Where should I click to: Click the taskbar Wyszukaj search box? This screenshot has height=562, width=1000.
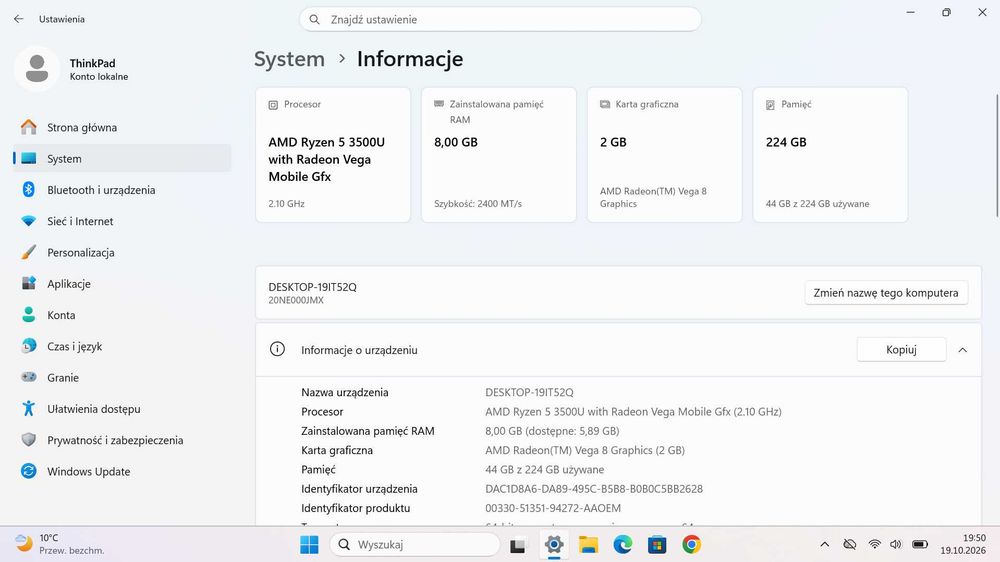(x=415, y=545)
